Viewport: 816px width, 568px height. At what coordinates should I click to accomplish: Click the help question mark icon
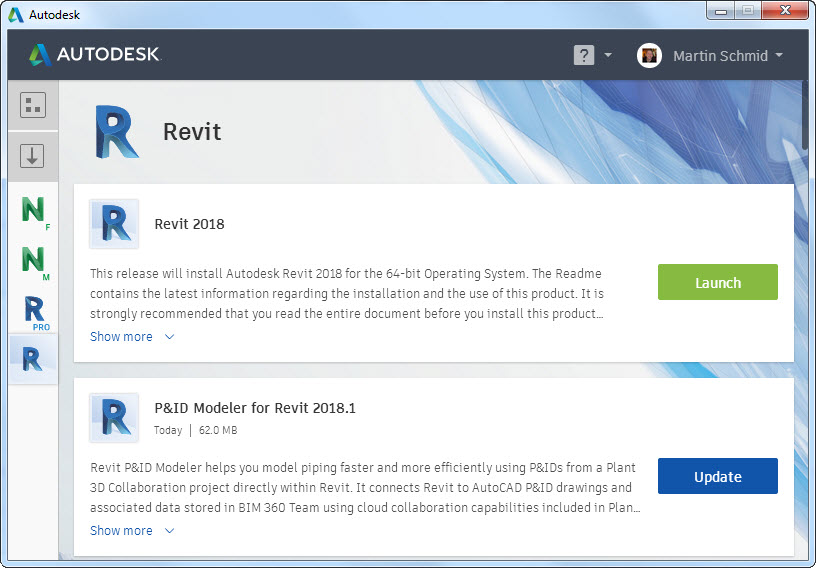click(584, 55)
